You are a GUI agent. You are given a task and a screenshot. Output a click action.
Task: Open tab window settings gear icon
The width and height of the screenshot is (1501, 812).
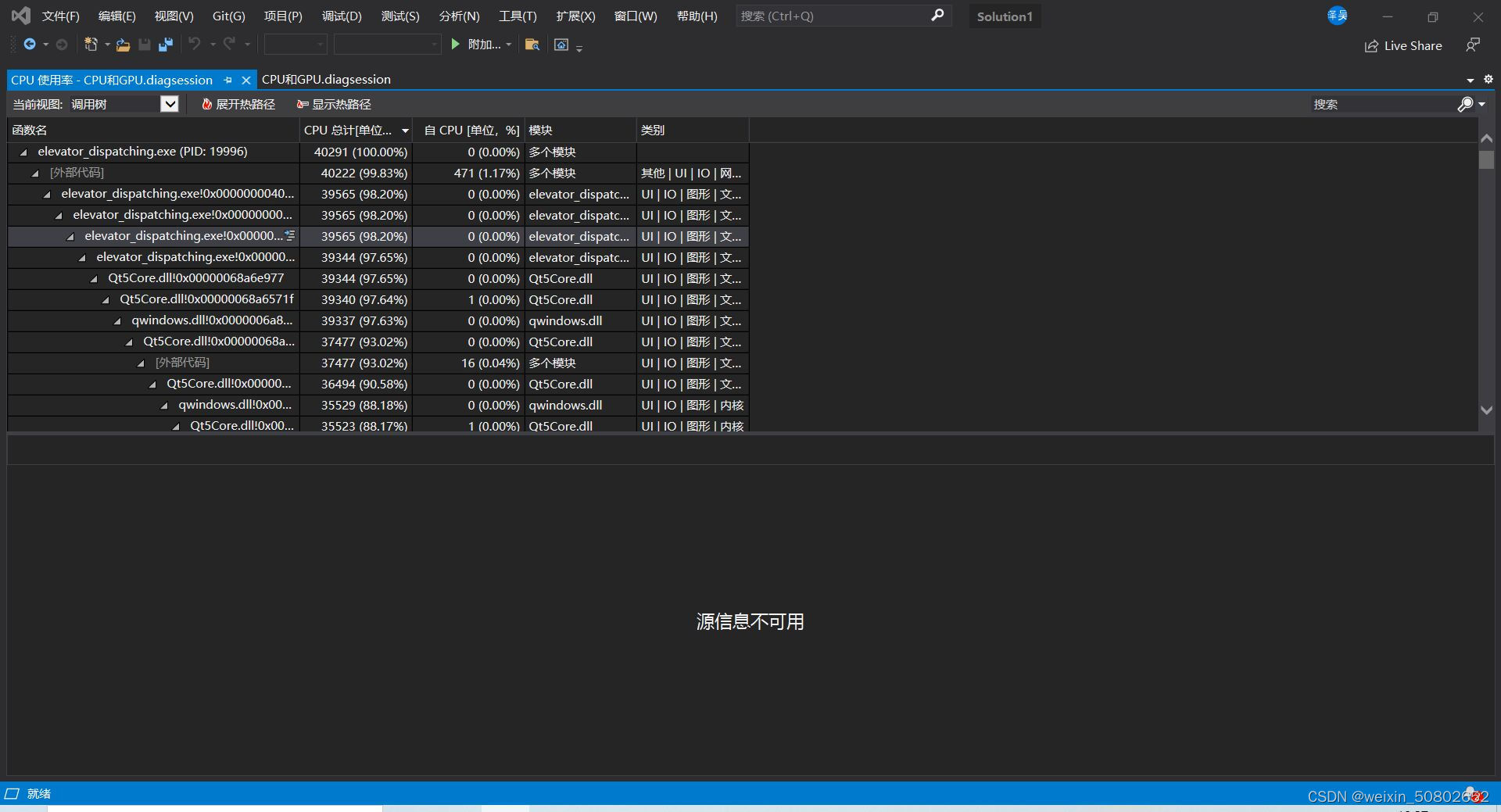(x=1488, y=79)
